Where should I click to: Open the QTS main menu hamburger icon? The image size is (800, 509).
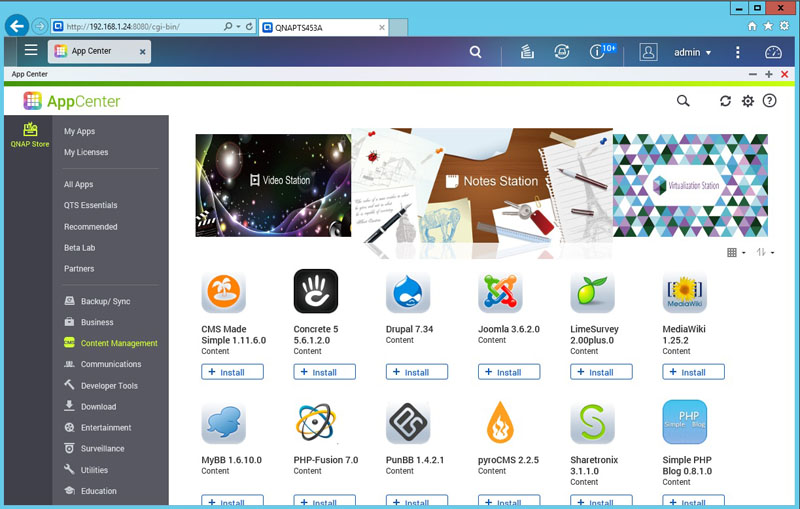click(x=31, y=50)
